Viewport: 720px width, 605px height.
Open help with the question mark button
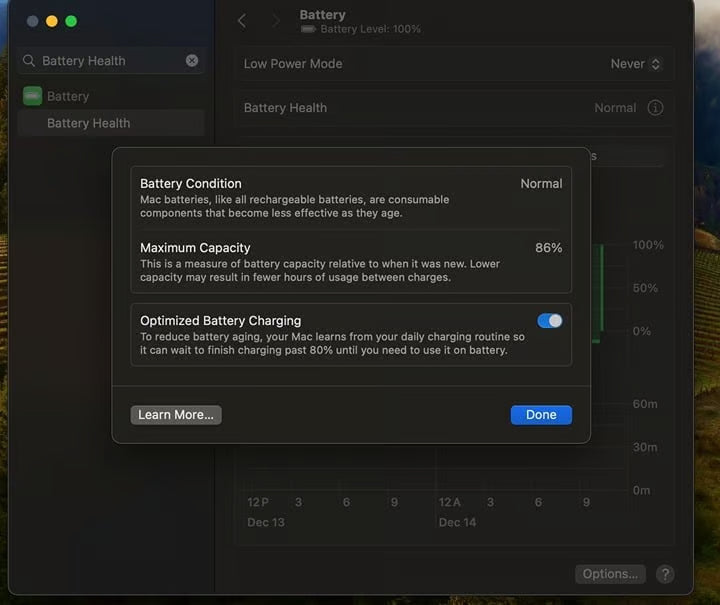664,574
